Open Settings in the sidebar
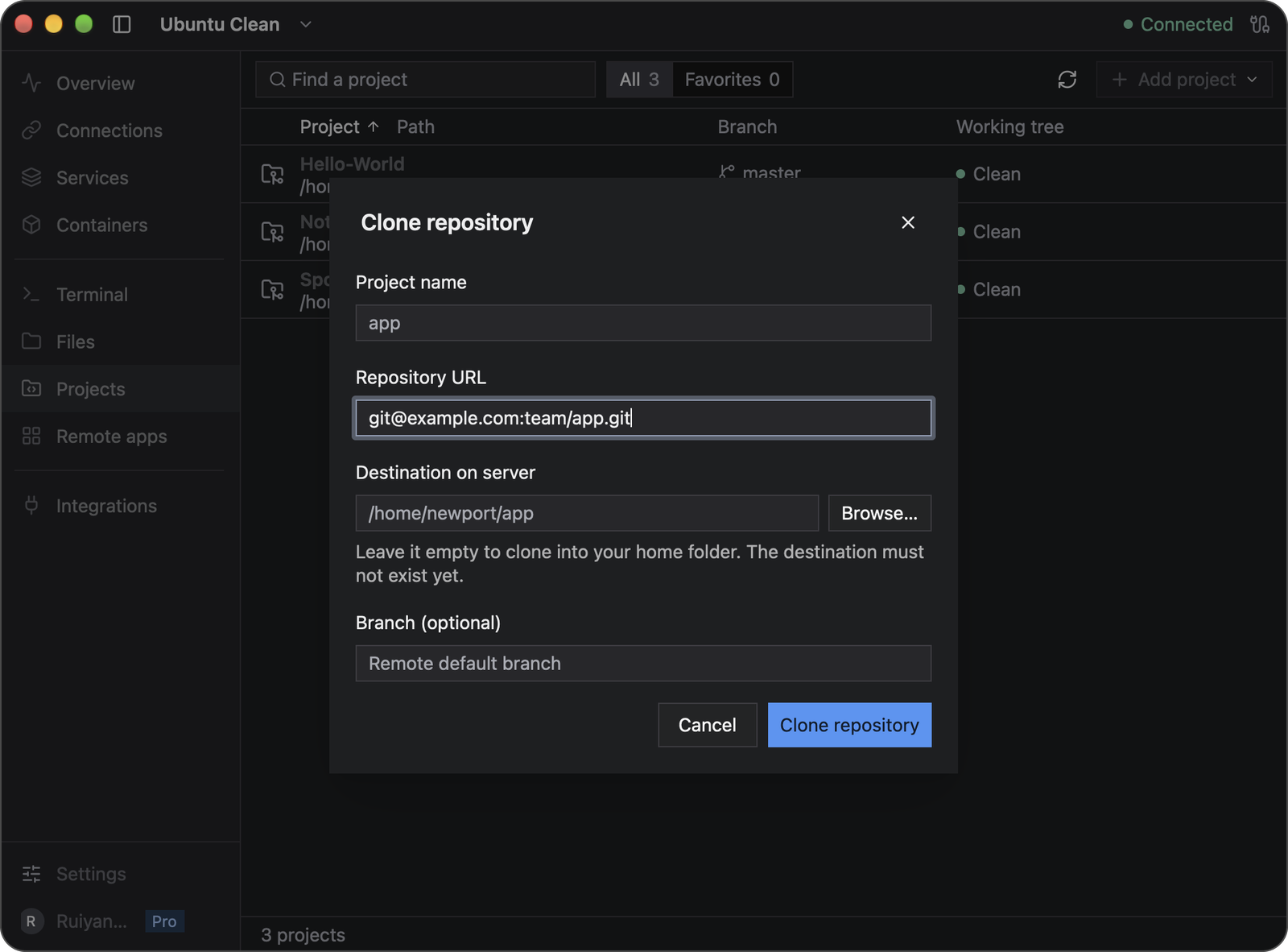Screen dimensions: 1288x952 click(x=120, y=874)
